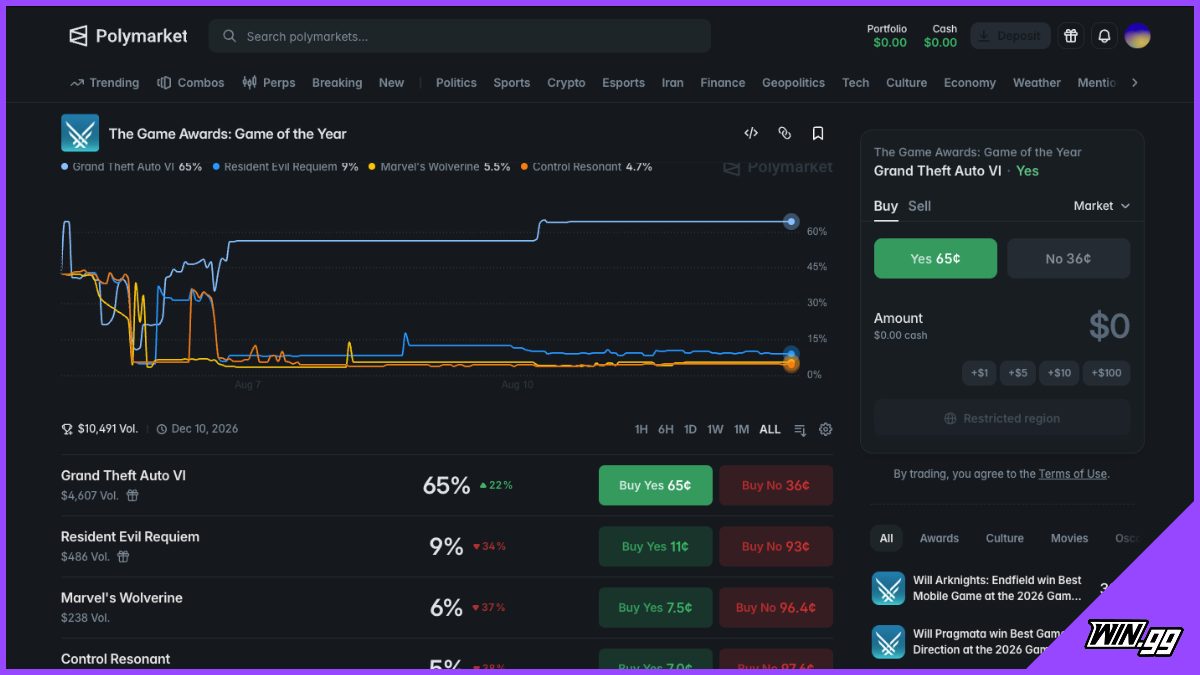Image resolution: width=1200 pixels, height=675 pixels.
Task: Switch to the Buy tab
Action: [886, 206]
